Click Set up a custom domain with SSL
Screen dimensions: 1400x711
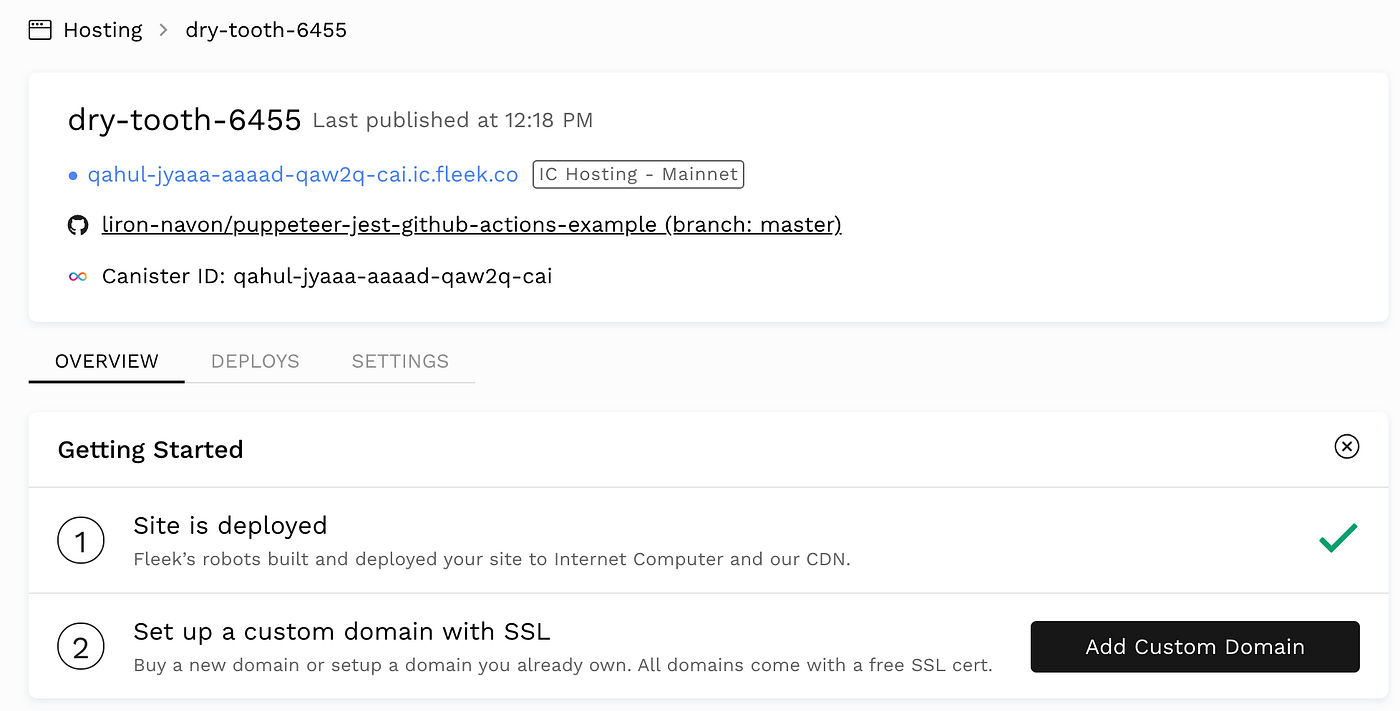point(342,632)
